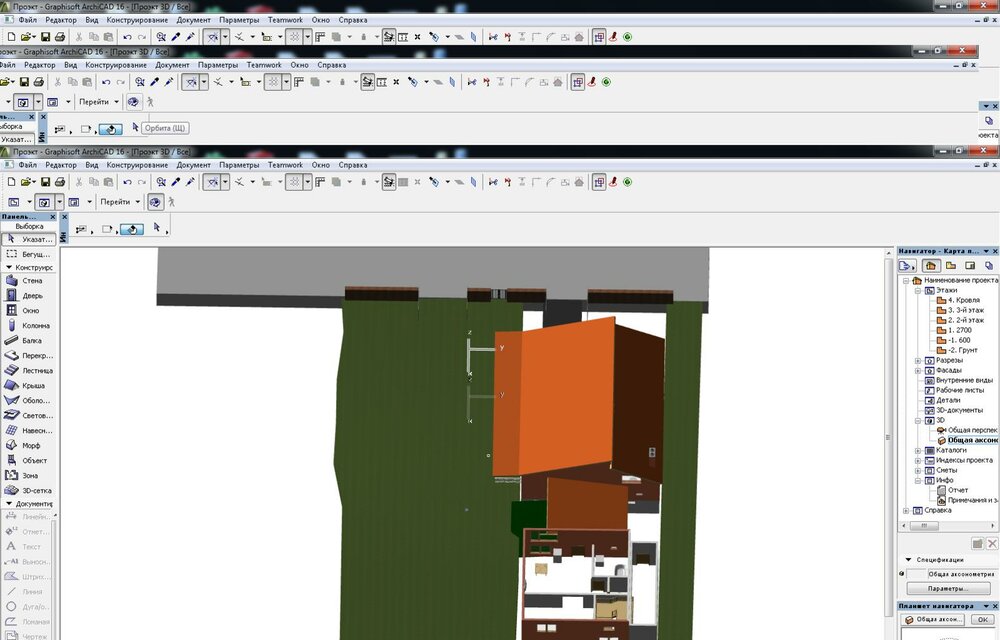Open new document icon in the topmost window toolbar
This screenshot has width=1000, height=640.
pyautogui.click(x=11, y=37)
